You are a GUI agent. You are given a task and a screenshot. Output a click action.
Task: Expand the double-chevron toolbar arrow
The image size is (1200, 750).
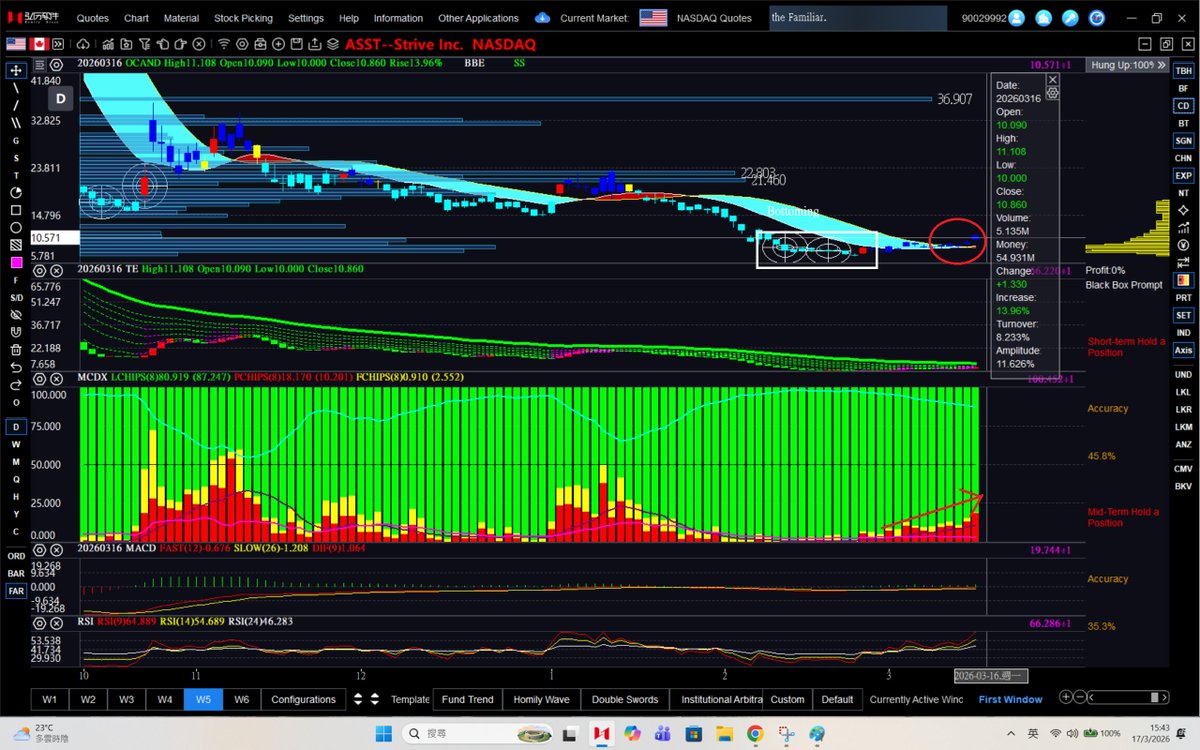[58, 44]
